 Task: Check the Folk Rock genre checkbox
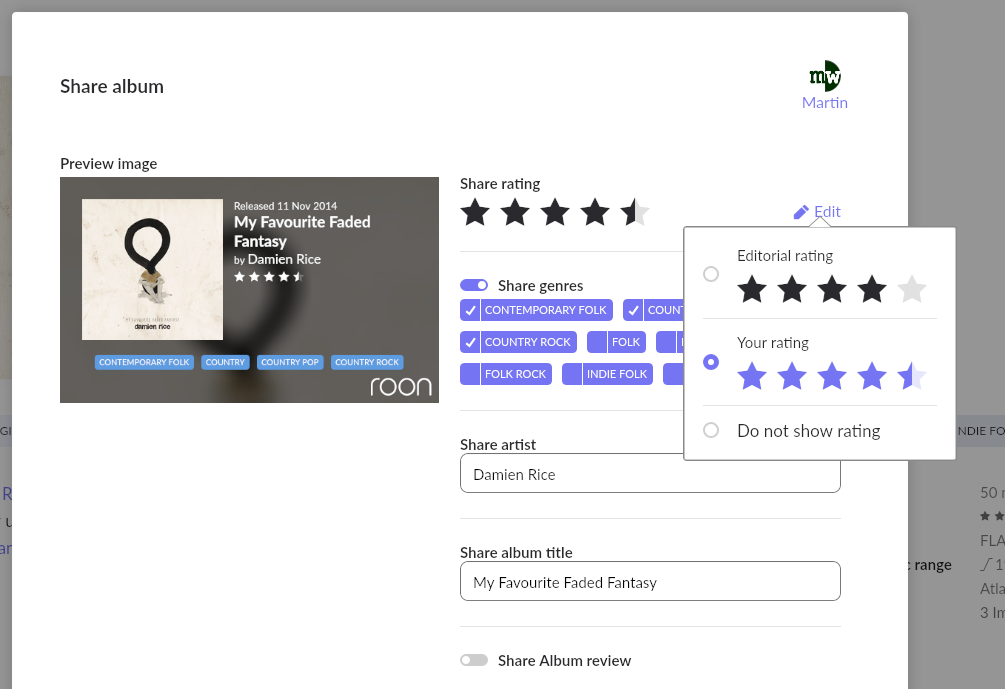470,374
